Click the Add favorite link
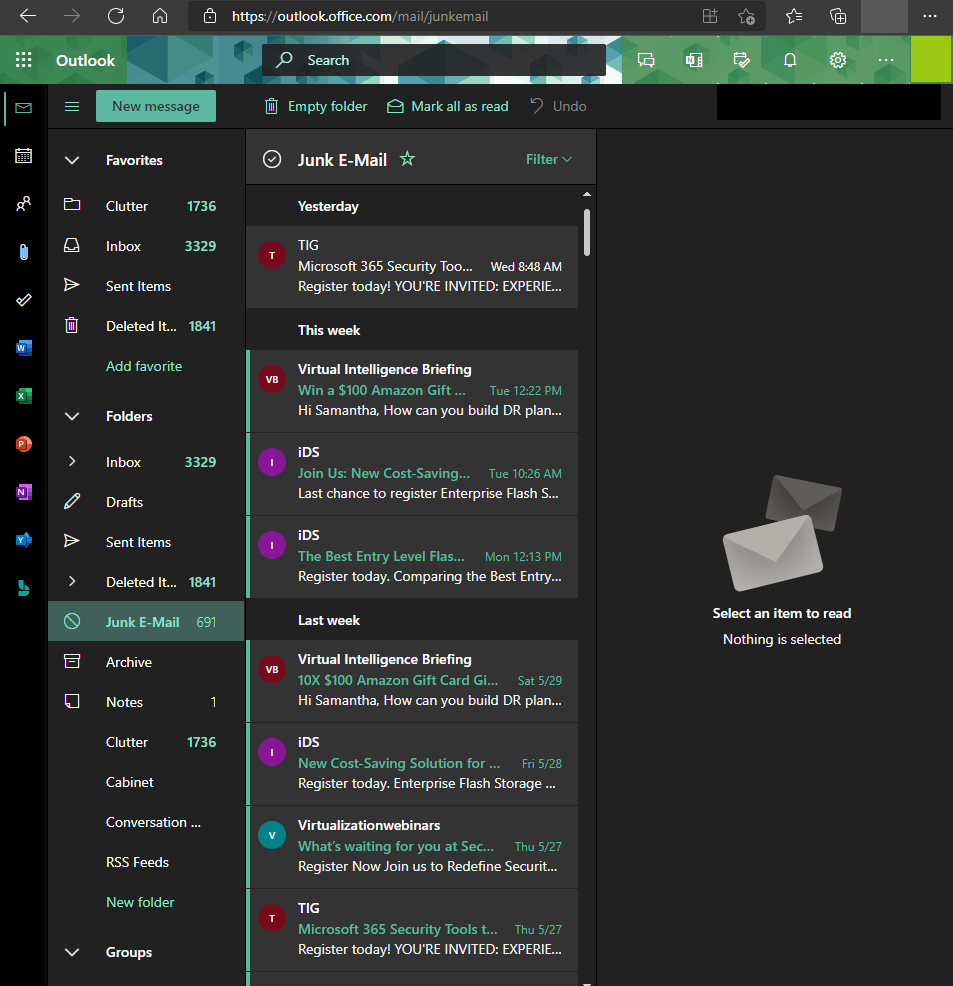The width and height of the screenshot is (953, 986). pos(144,366)
